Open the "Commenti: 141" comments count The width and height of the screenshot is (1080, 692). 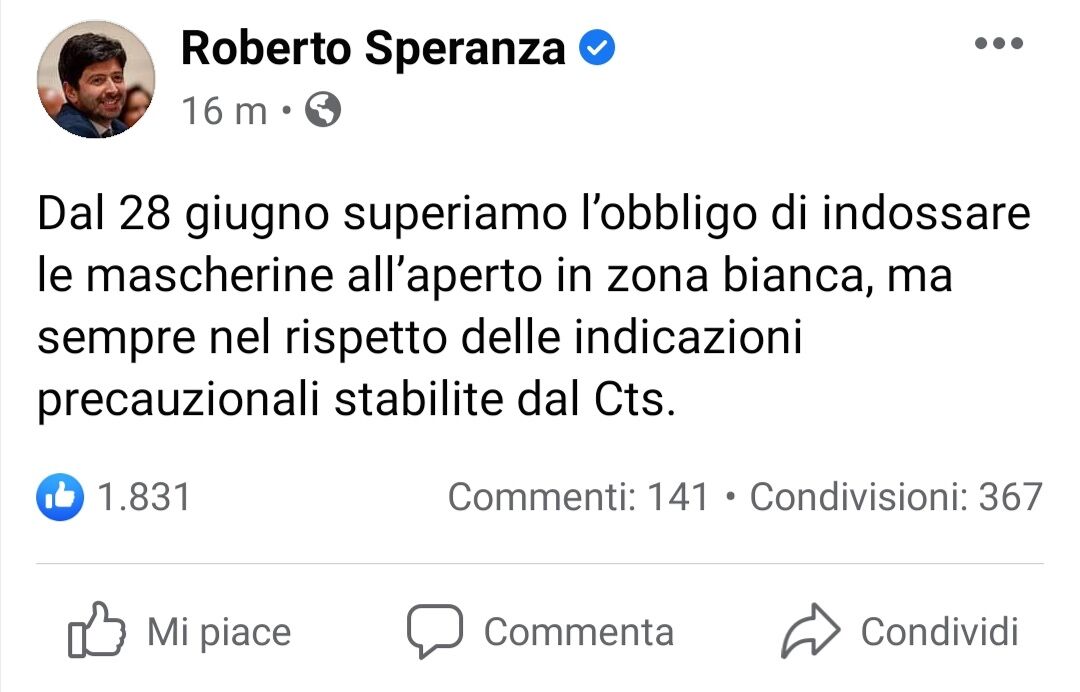point(578,497)
